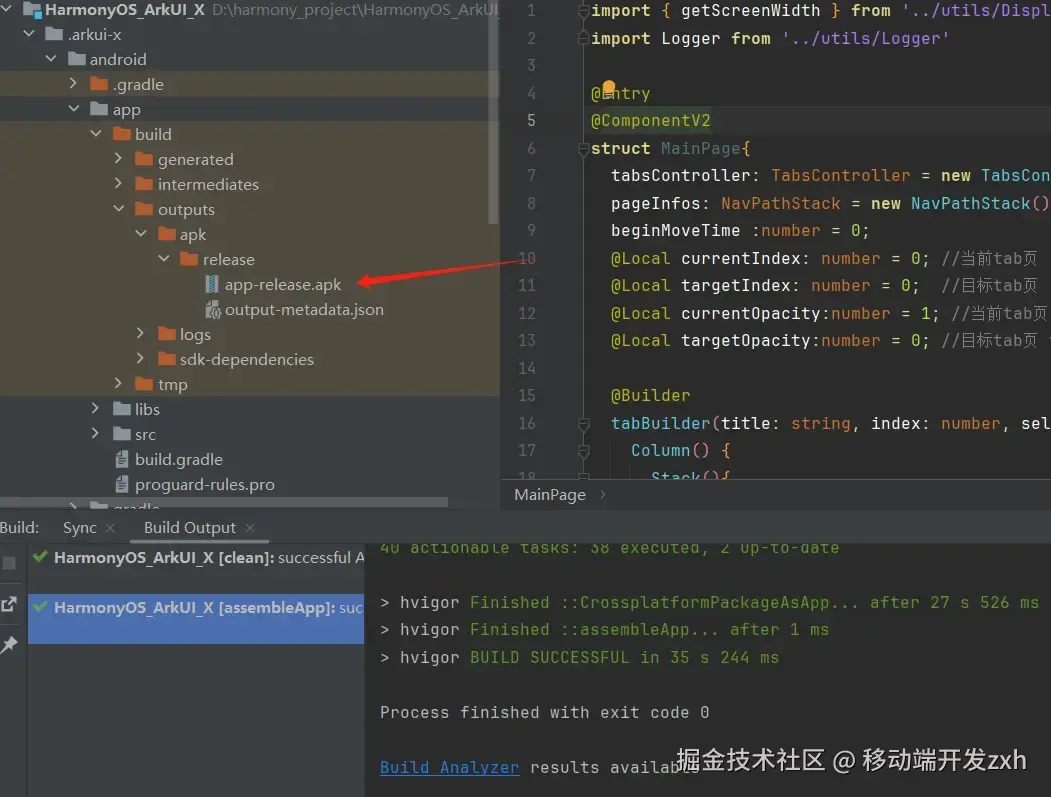Collapse the build folder
The image size is (1051, 797).
96,133
